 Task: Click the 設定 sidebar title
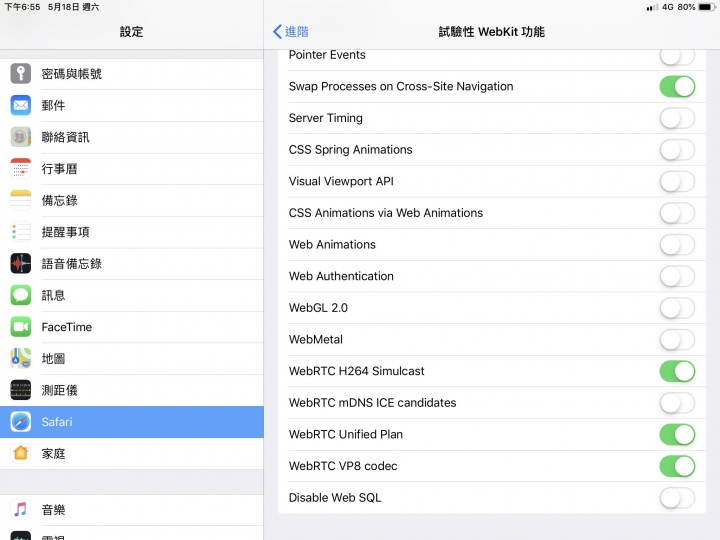click(131, 32)
